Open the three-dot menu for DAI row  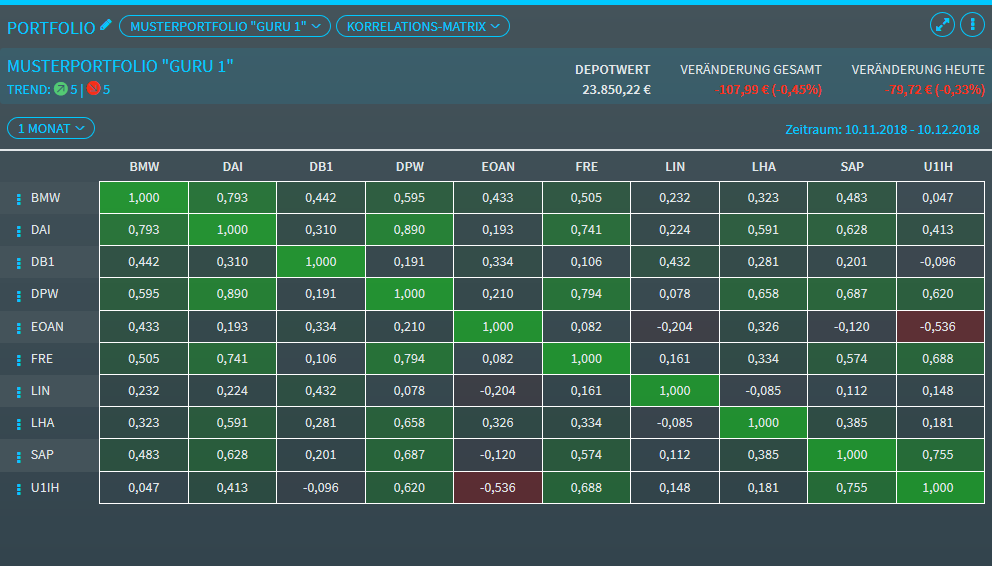[x=18, y=231]
